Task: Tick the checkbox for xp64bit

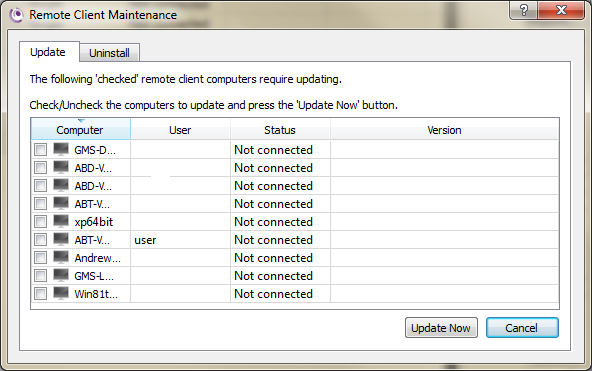Action: click(x=40, y=222)
